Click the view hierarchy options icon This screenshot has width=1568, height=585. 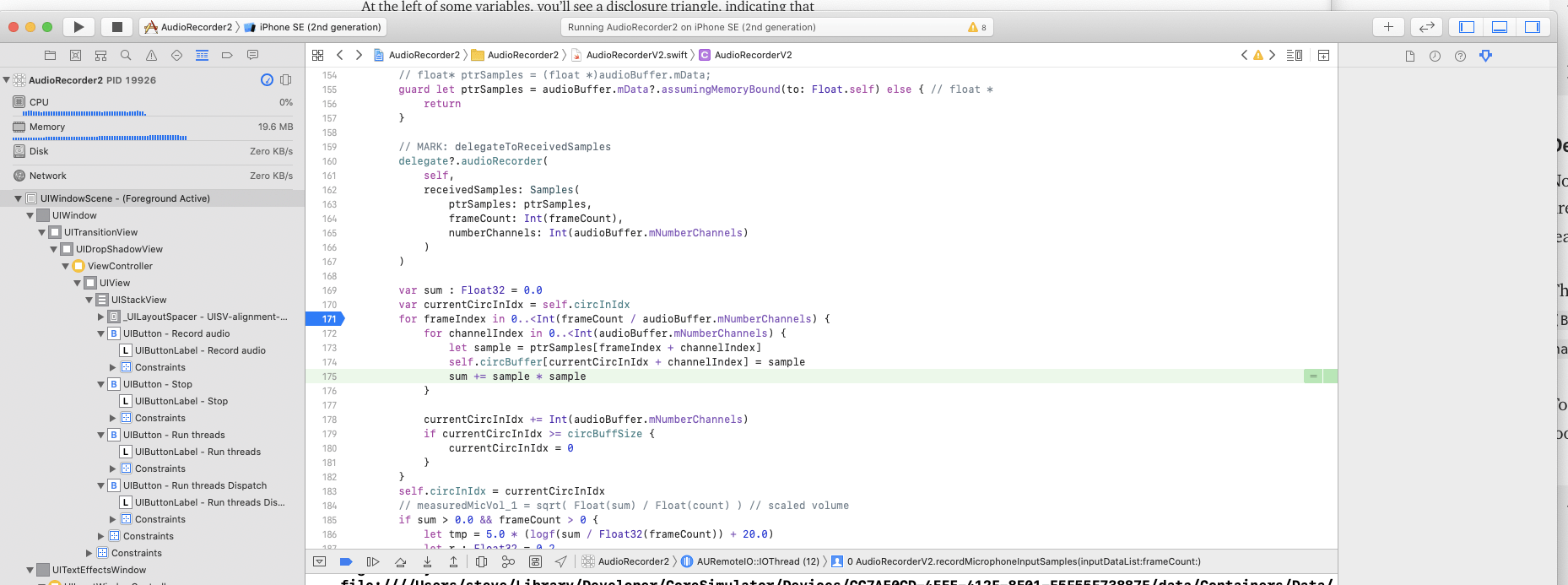286,79
